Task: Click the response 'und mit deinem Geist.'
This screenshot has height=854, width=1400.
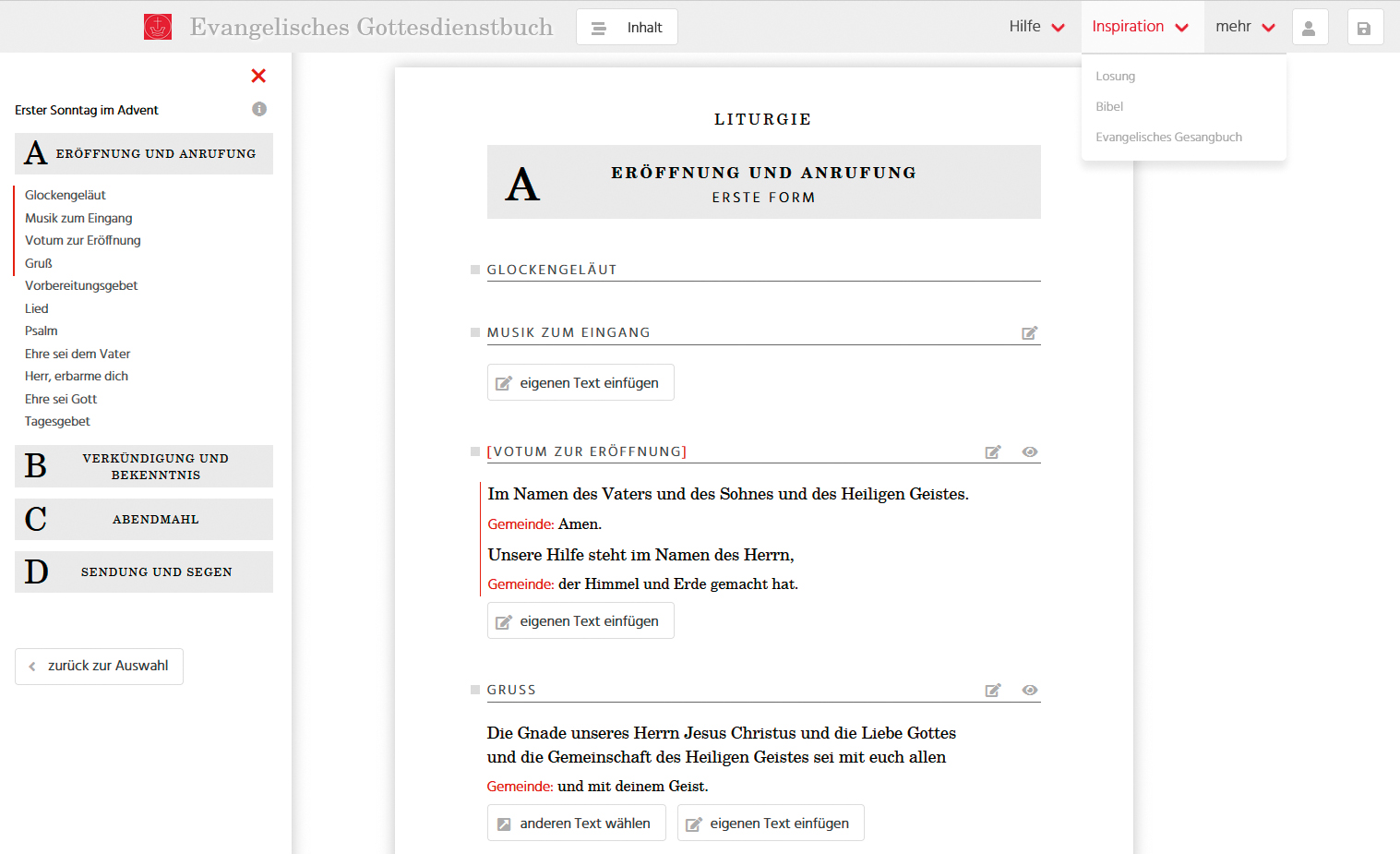Action: click(x=633, y=787)
